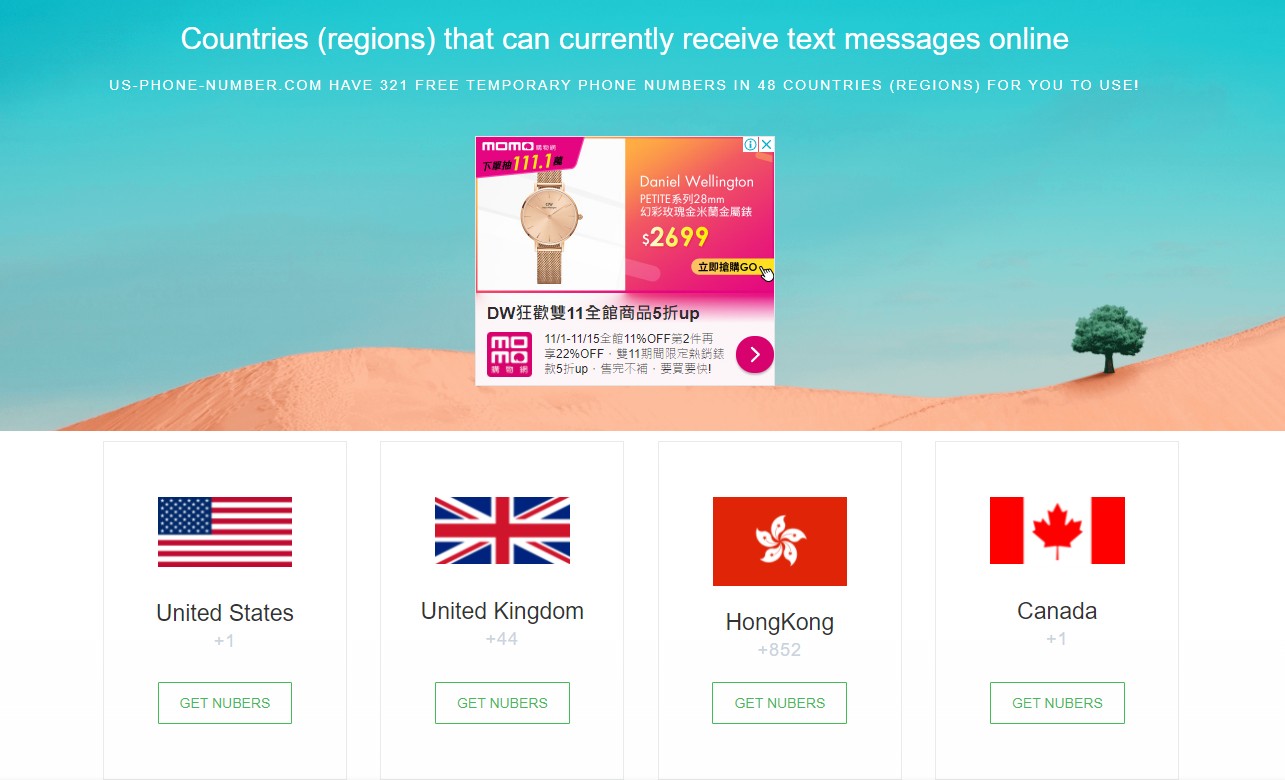Get numbers for Canada
1285x780 pixels.
coord(1057,703)
